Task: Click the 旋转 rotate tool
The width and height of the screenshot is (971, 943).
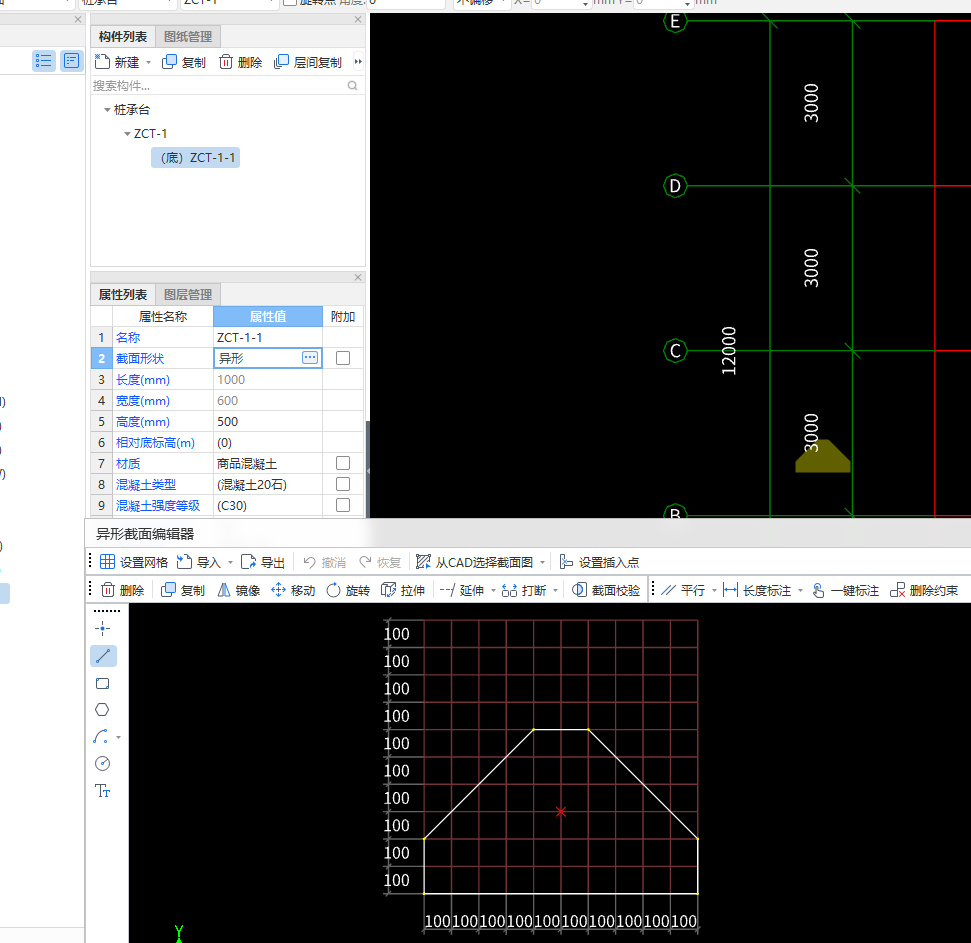Action: (348, 591)
